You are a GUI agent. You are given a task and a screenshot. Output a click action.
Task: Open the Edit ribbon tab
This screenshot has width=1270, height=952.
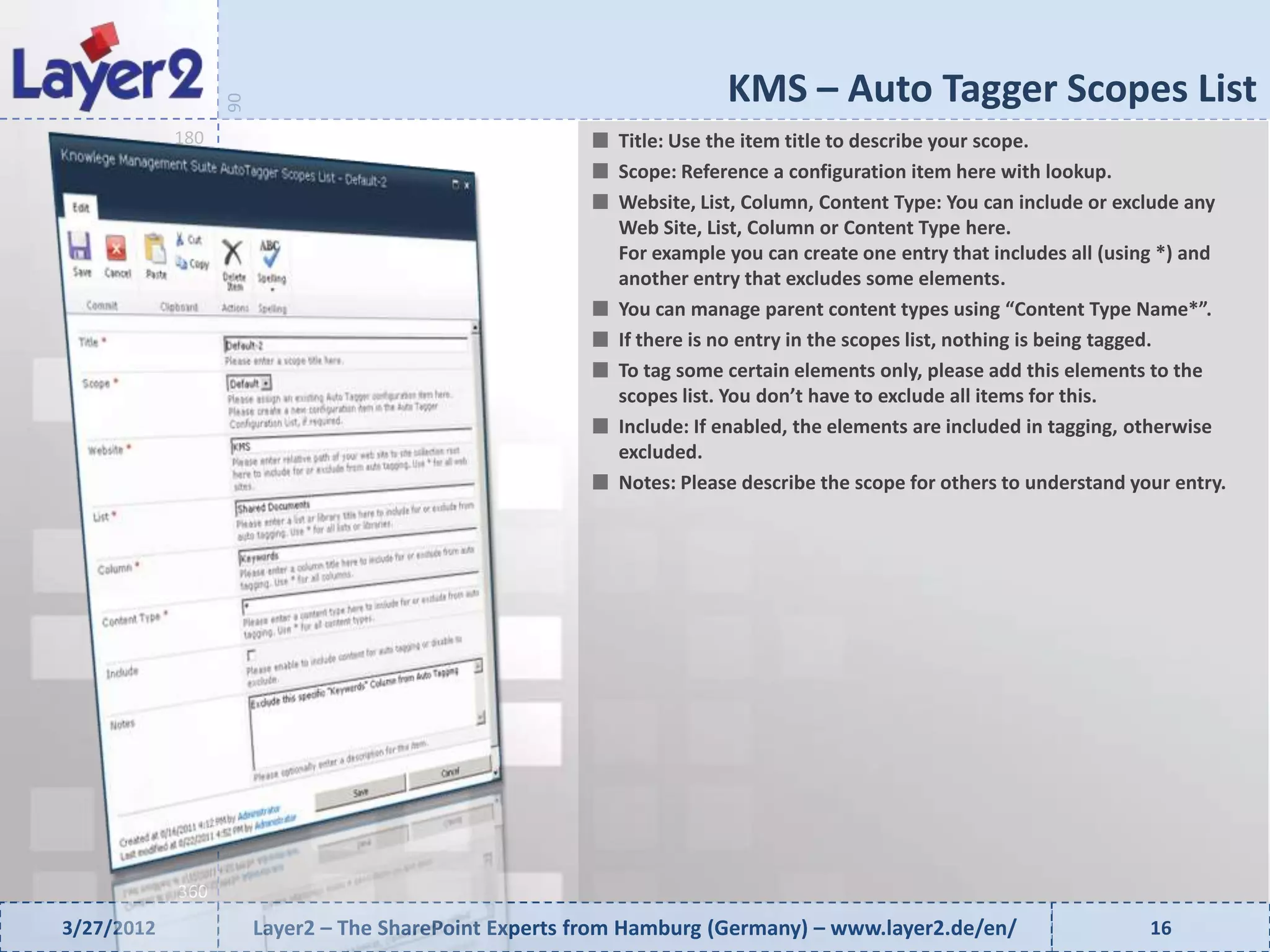81,208
